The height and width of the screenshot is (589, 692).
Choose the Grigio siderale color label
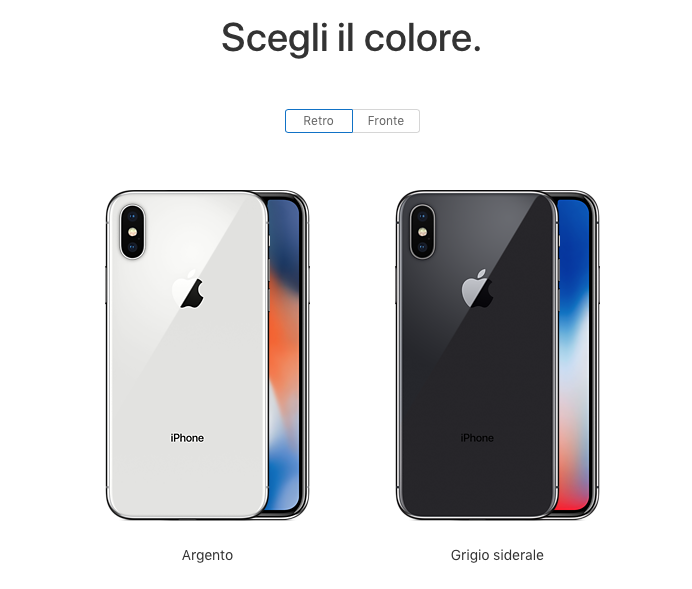click(497, 555)
